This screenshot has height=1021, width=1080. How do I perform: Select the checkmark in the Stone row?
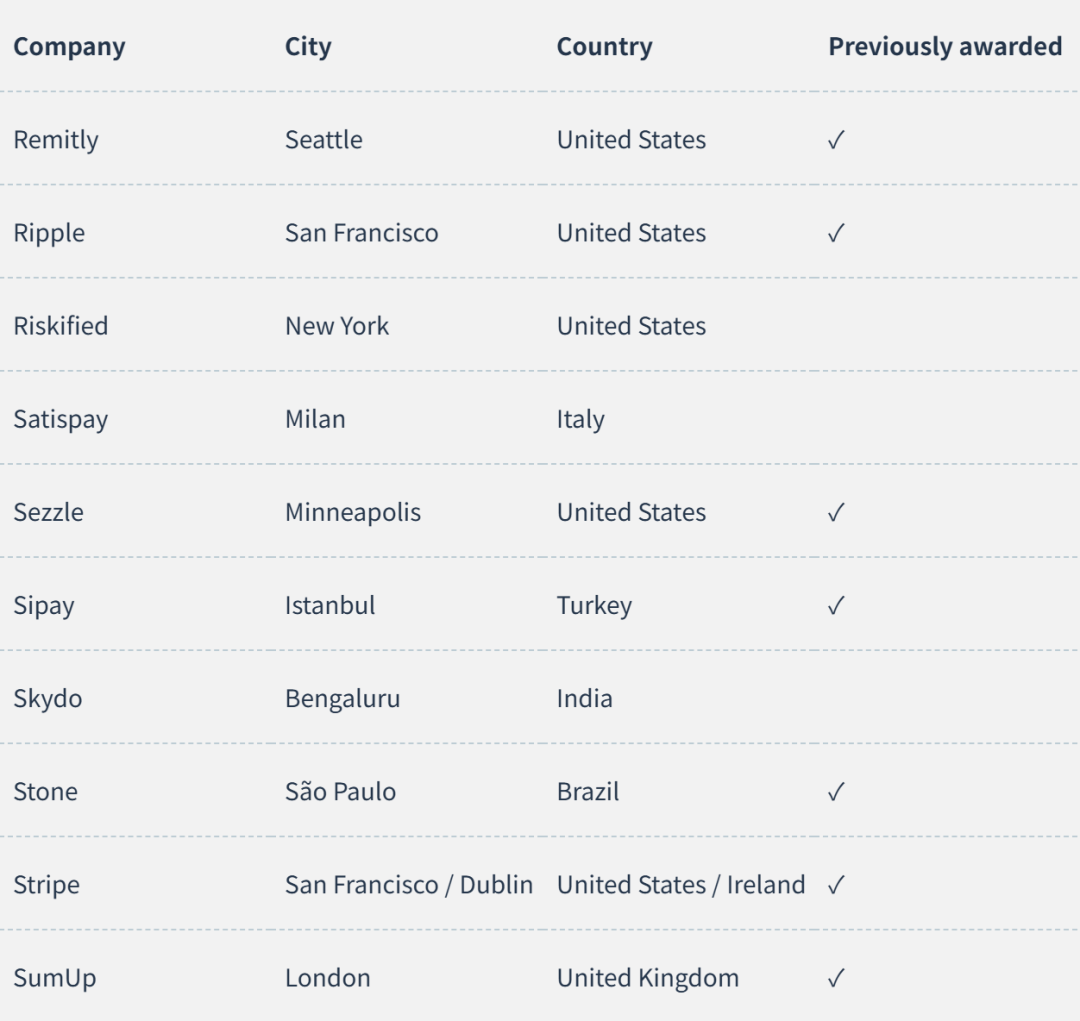click(835, 792)
